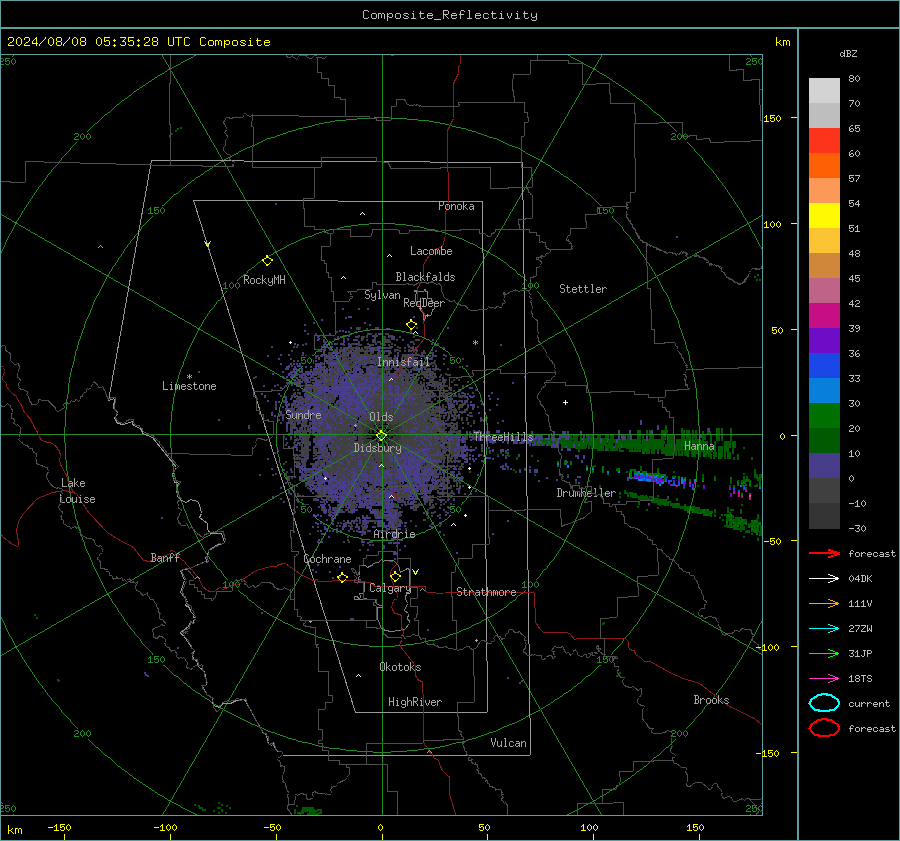Click the yellow diamond marker near RedDeer
This screenshot has width=900, height=841.
pyautogui.click(x=412, y=325)
